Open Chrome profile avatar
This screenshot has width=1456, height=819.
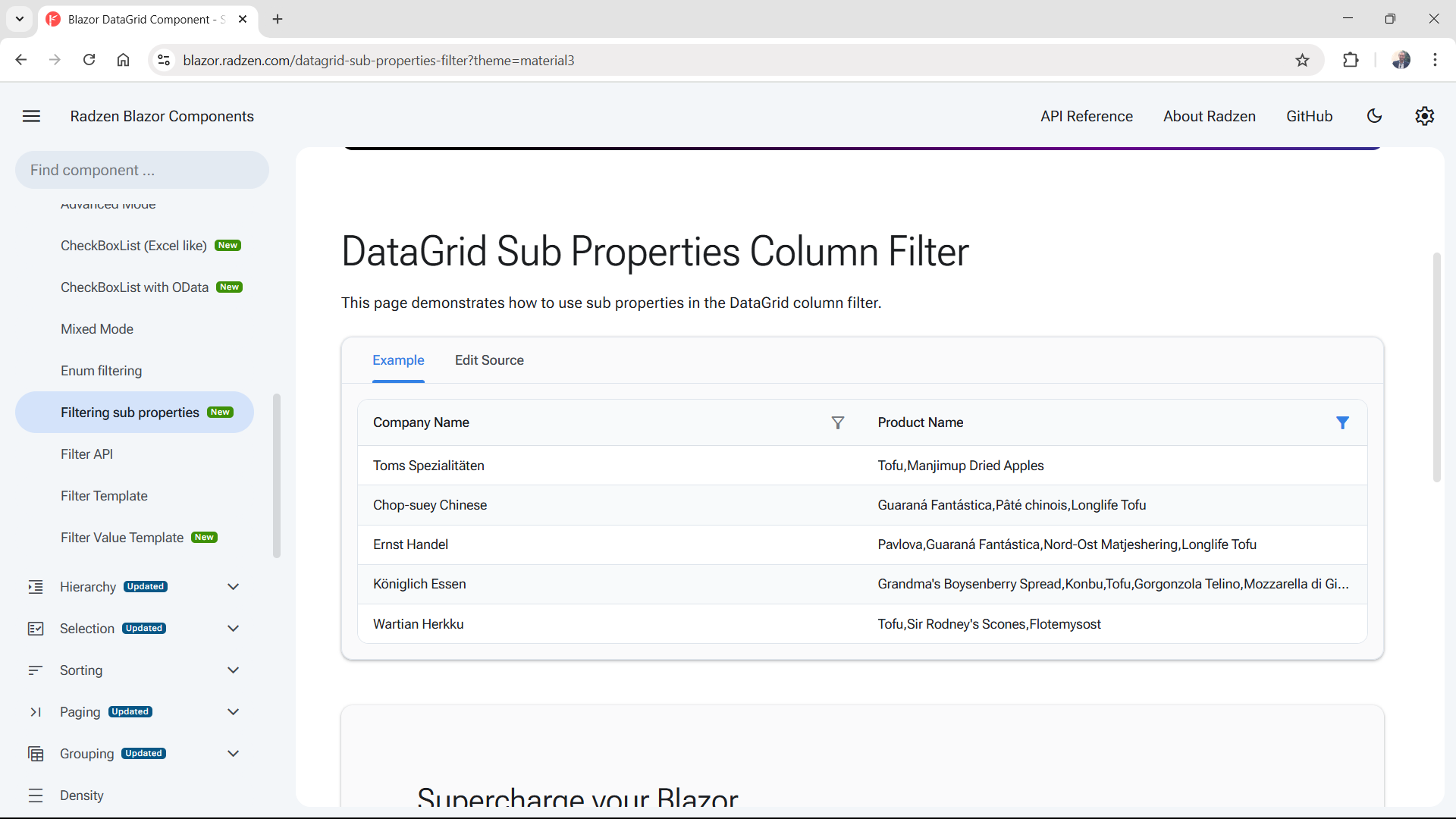click(x=1401, y=60)
